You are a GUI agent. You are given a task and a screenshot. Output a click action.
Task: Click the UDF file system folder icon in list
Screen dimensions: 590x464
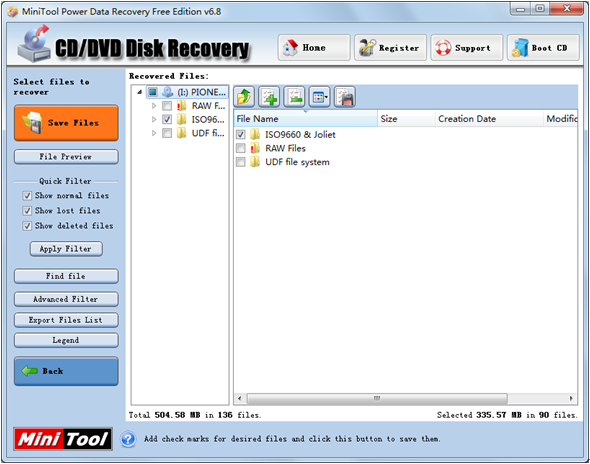(x=255, y=162)
